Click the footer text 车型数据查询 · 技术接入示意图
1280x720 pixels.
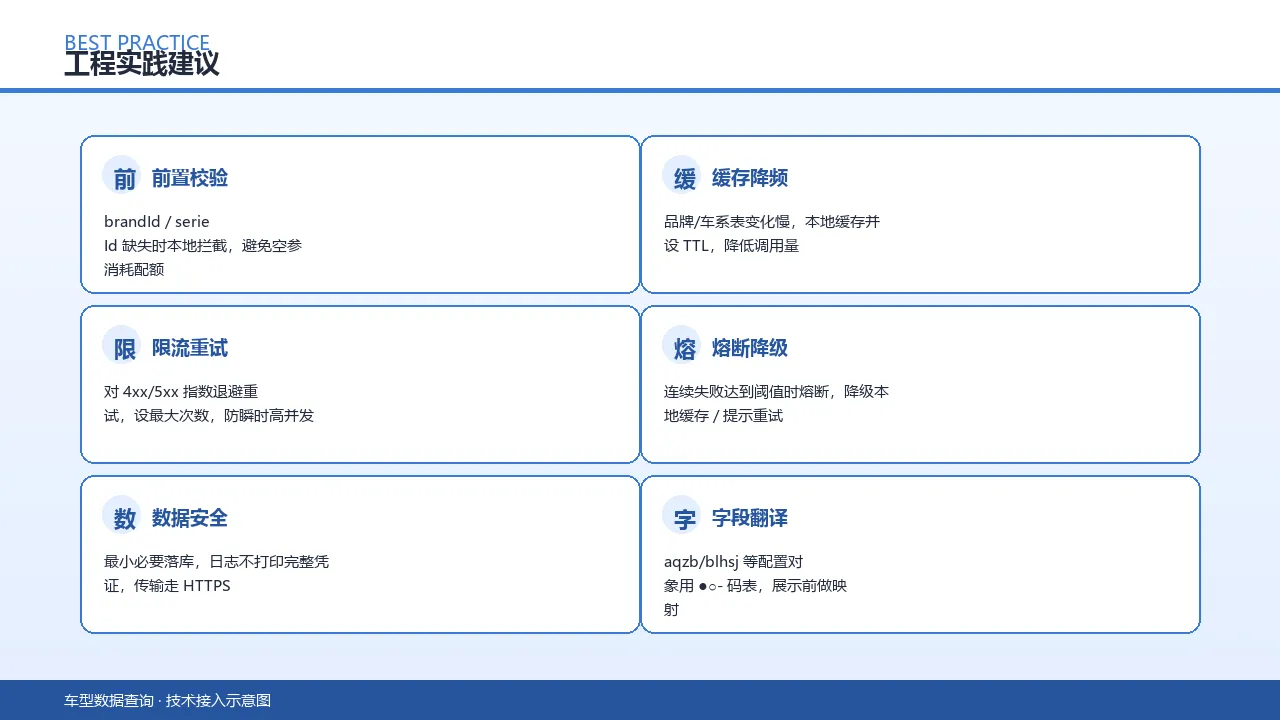tap(168, 701)
